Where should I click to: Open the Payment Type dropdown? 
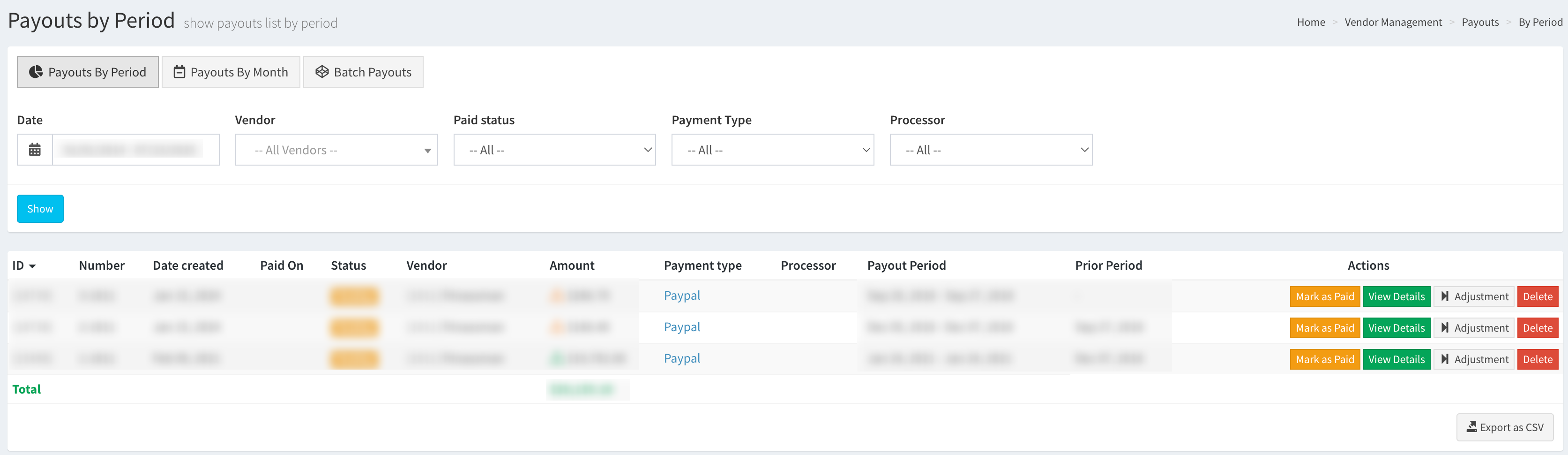[772, 150]
